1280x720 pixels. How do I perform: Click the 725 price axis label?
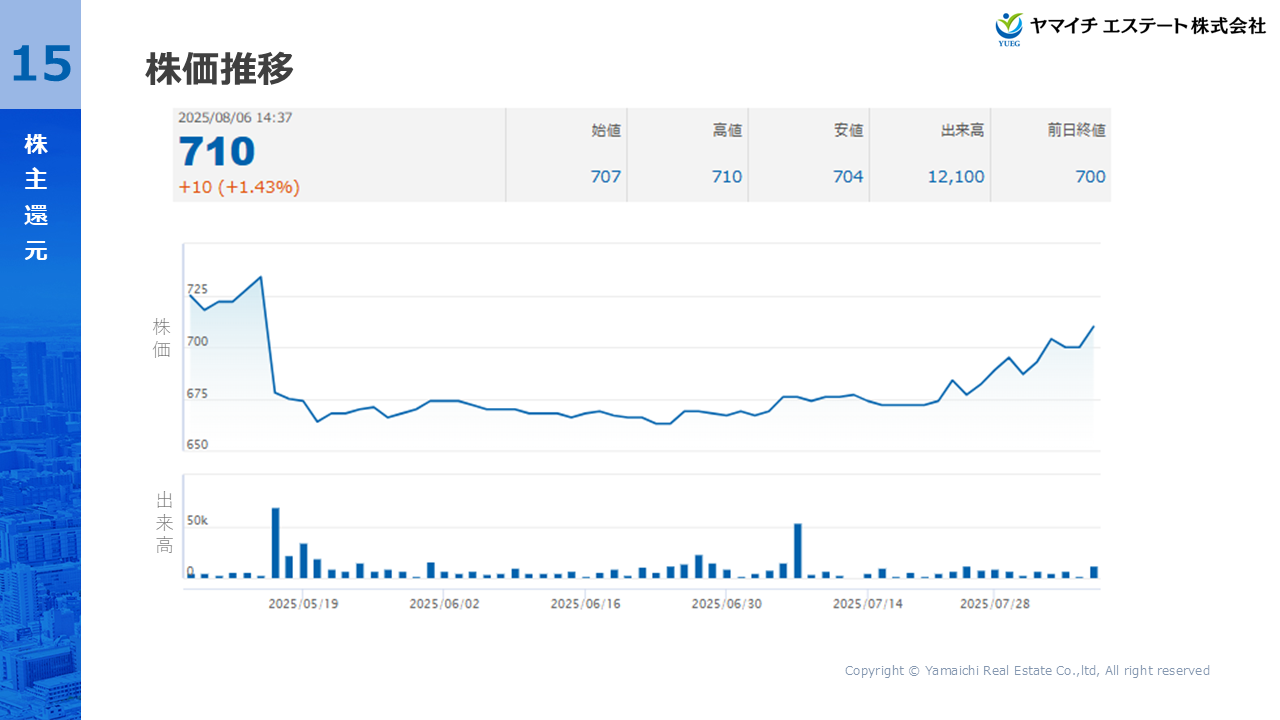197,290
